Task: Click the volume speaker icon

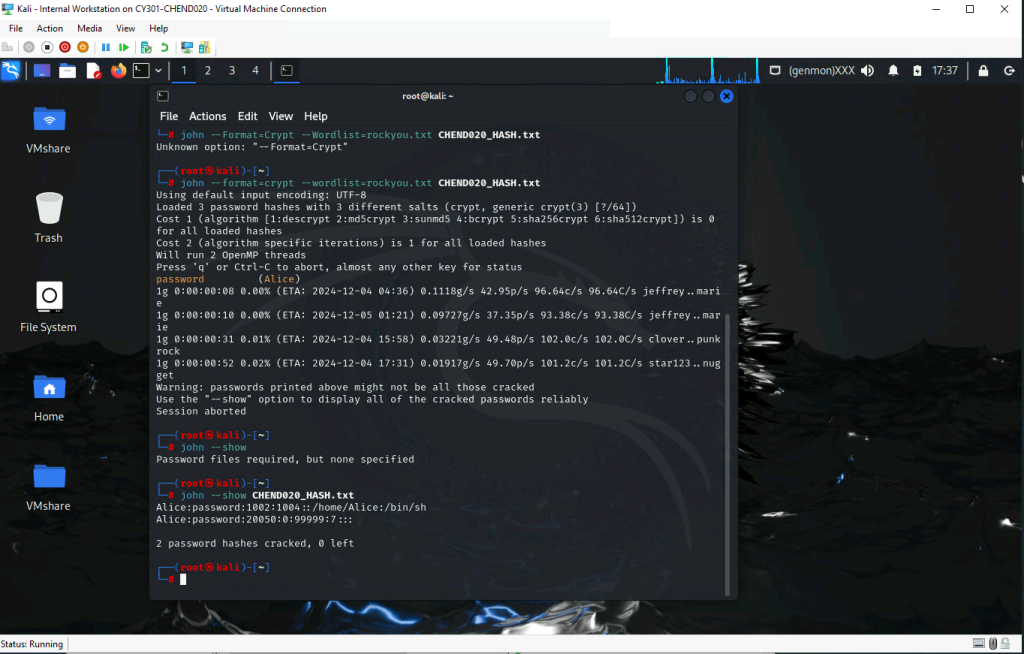Action: point(866,70)
